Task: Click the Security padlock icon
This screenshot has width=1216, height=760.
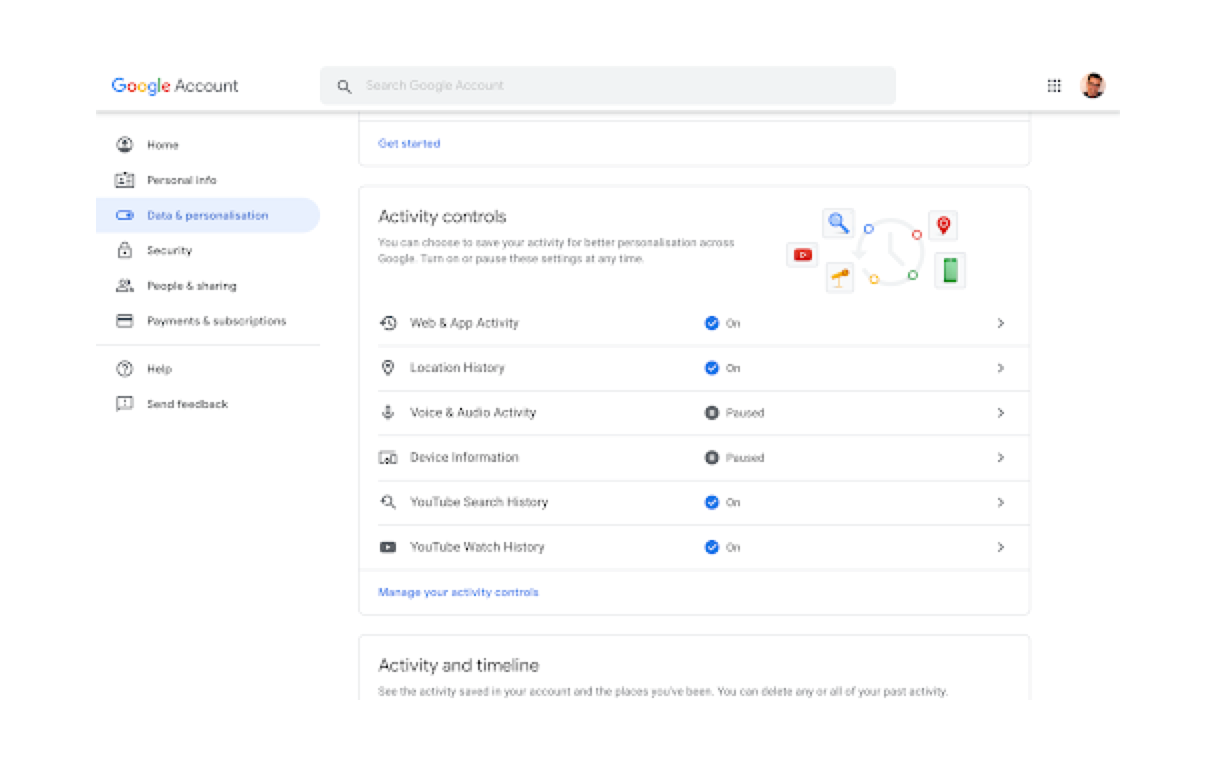Action: tap(125, 250)
